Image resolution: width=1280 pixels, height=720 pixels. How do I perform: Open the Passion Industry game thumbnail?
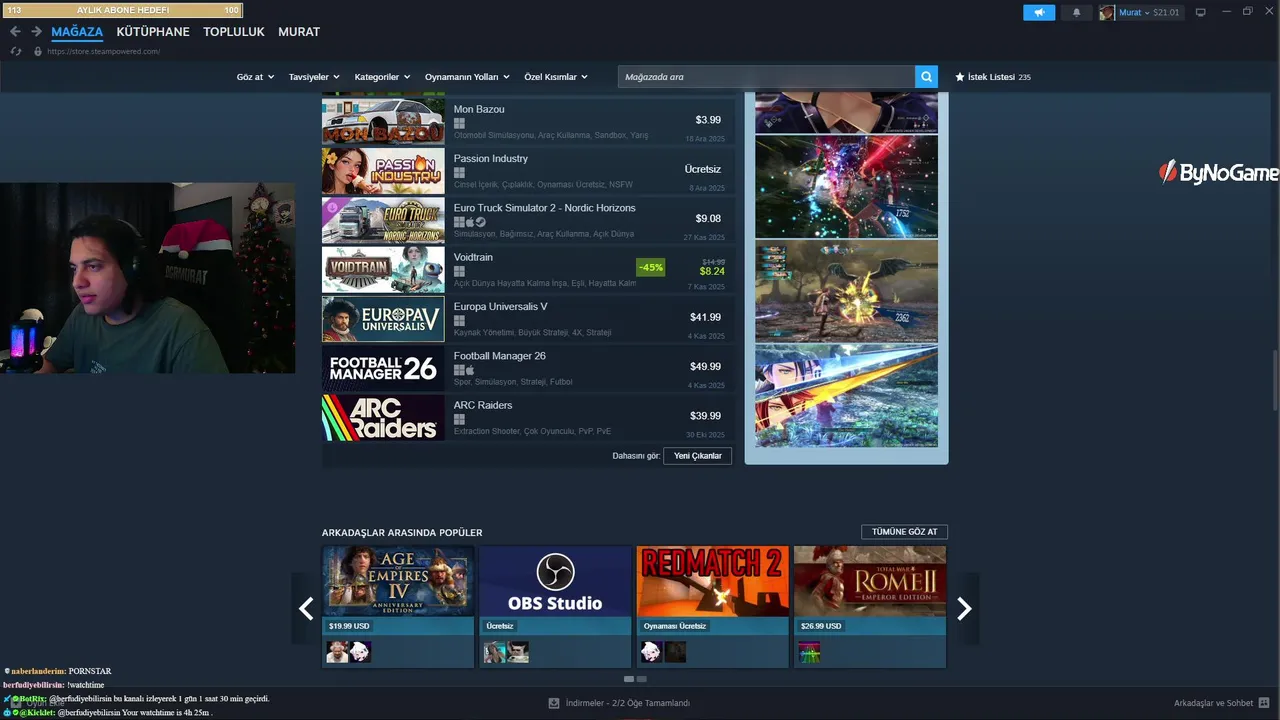pyautogui.click(x=383, y=170)
